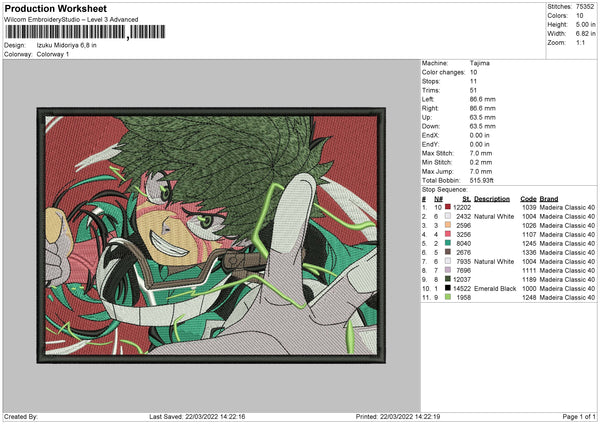
Task: Select the brown swatch with 2676 stitches
Action: (x=448, y=252)
